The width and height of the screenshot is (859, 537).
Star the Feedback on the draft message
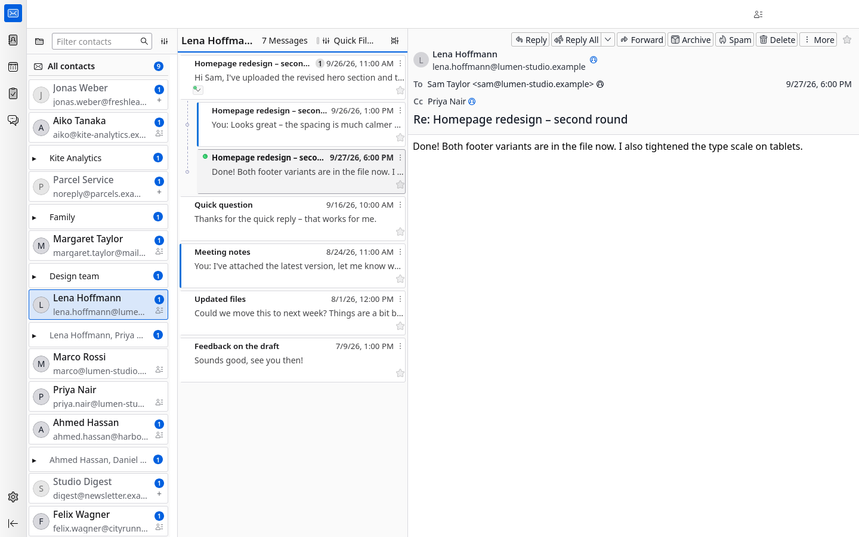point(400,373)
